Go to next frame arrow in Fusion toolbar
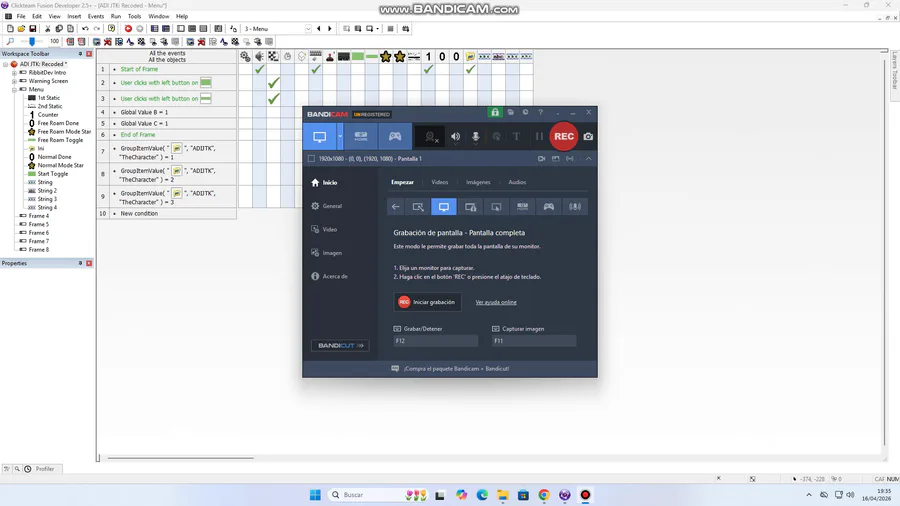The height and width of the screenshot is (506, 900). (x=329, y=29)
